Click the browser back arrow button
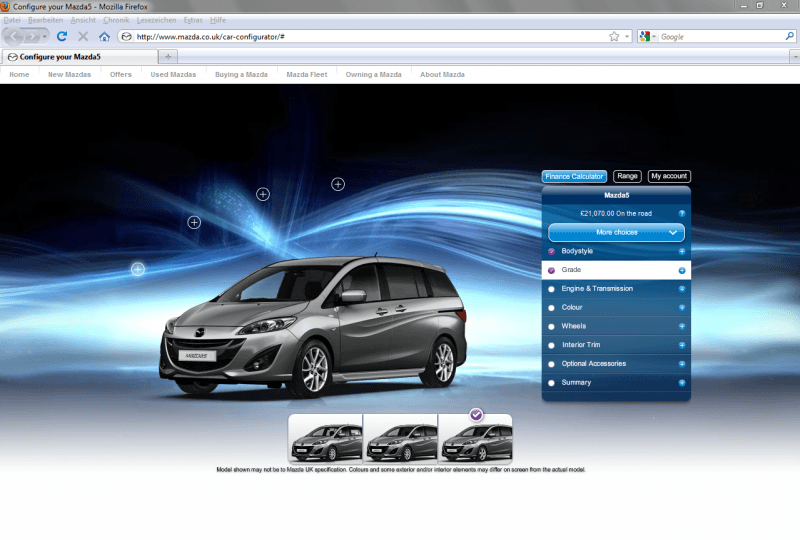Screen dimensions: 800x540 click(13, 37)
